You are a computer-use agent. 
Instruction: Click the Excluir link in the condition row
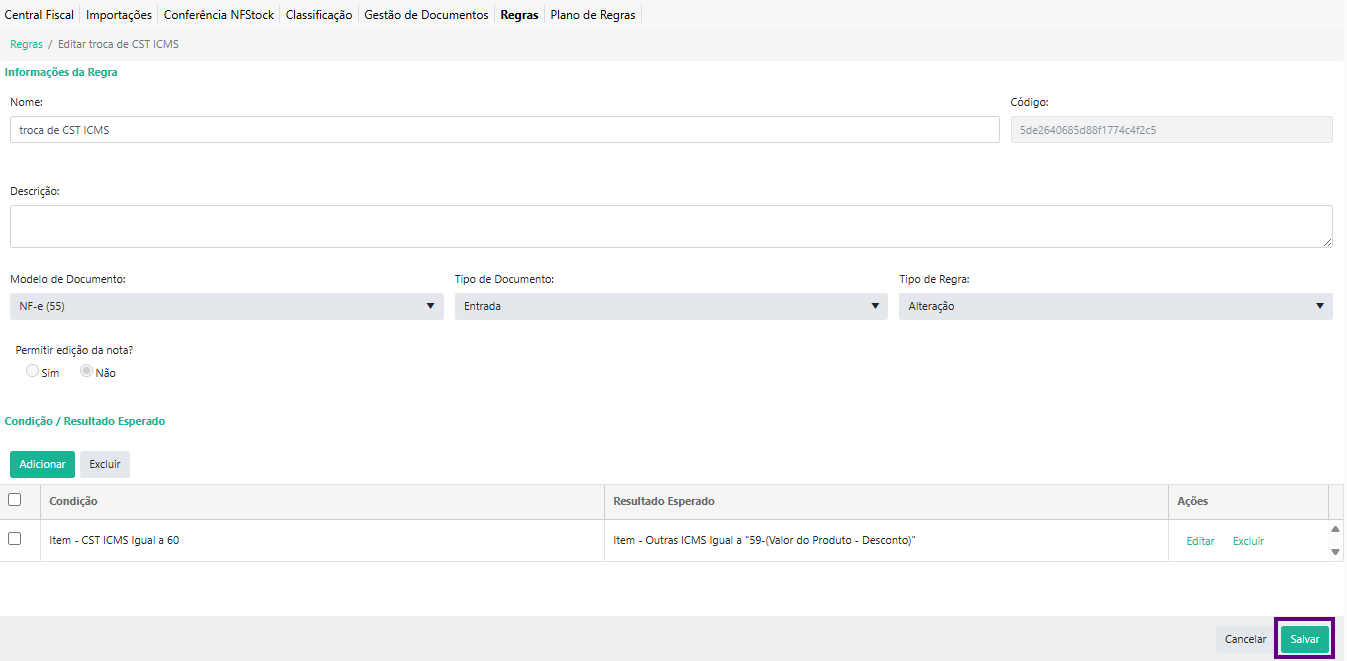[1248, 541]
